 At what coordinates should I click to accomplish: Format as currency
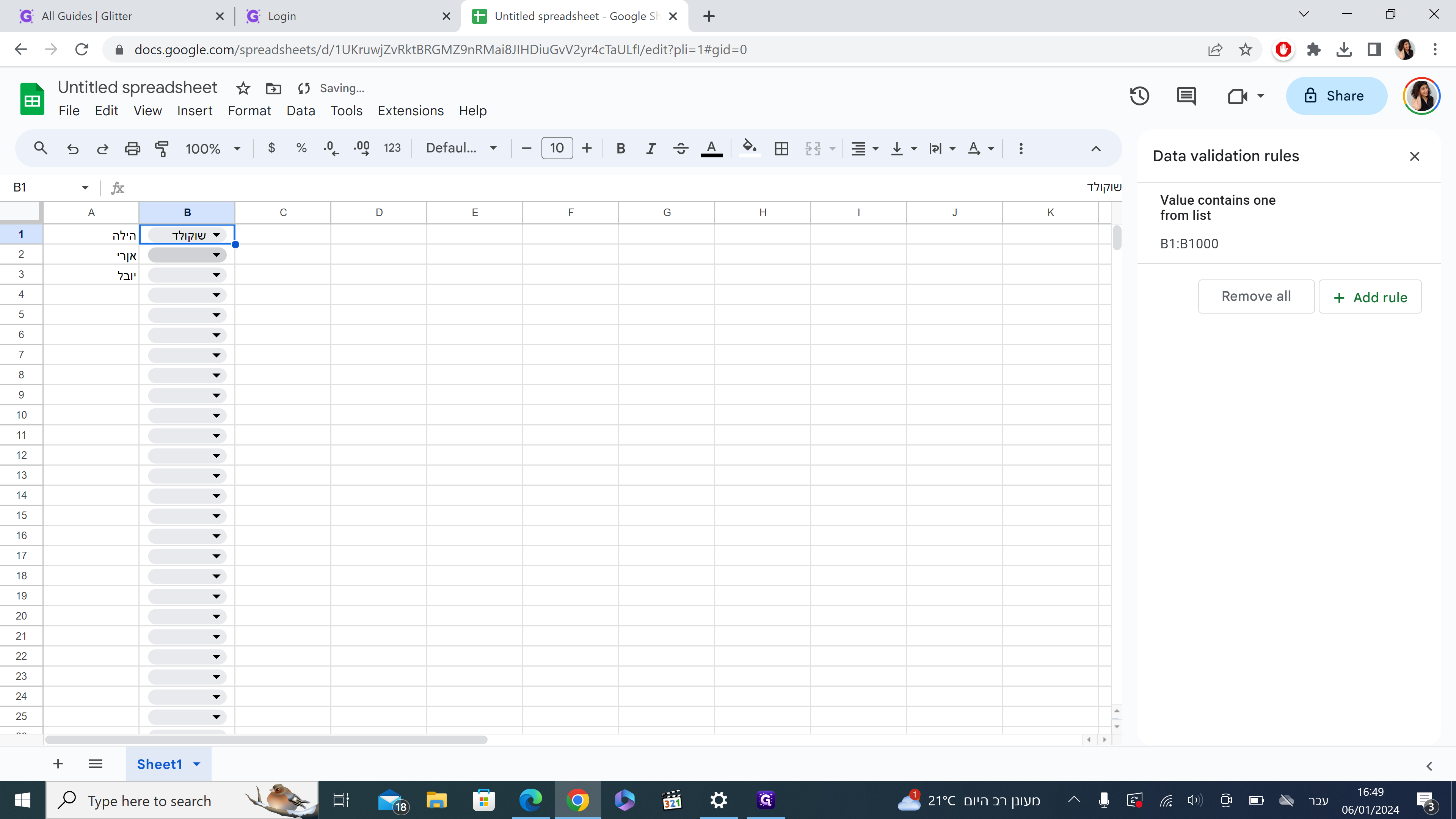click(x=272, y=148)
